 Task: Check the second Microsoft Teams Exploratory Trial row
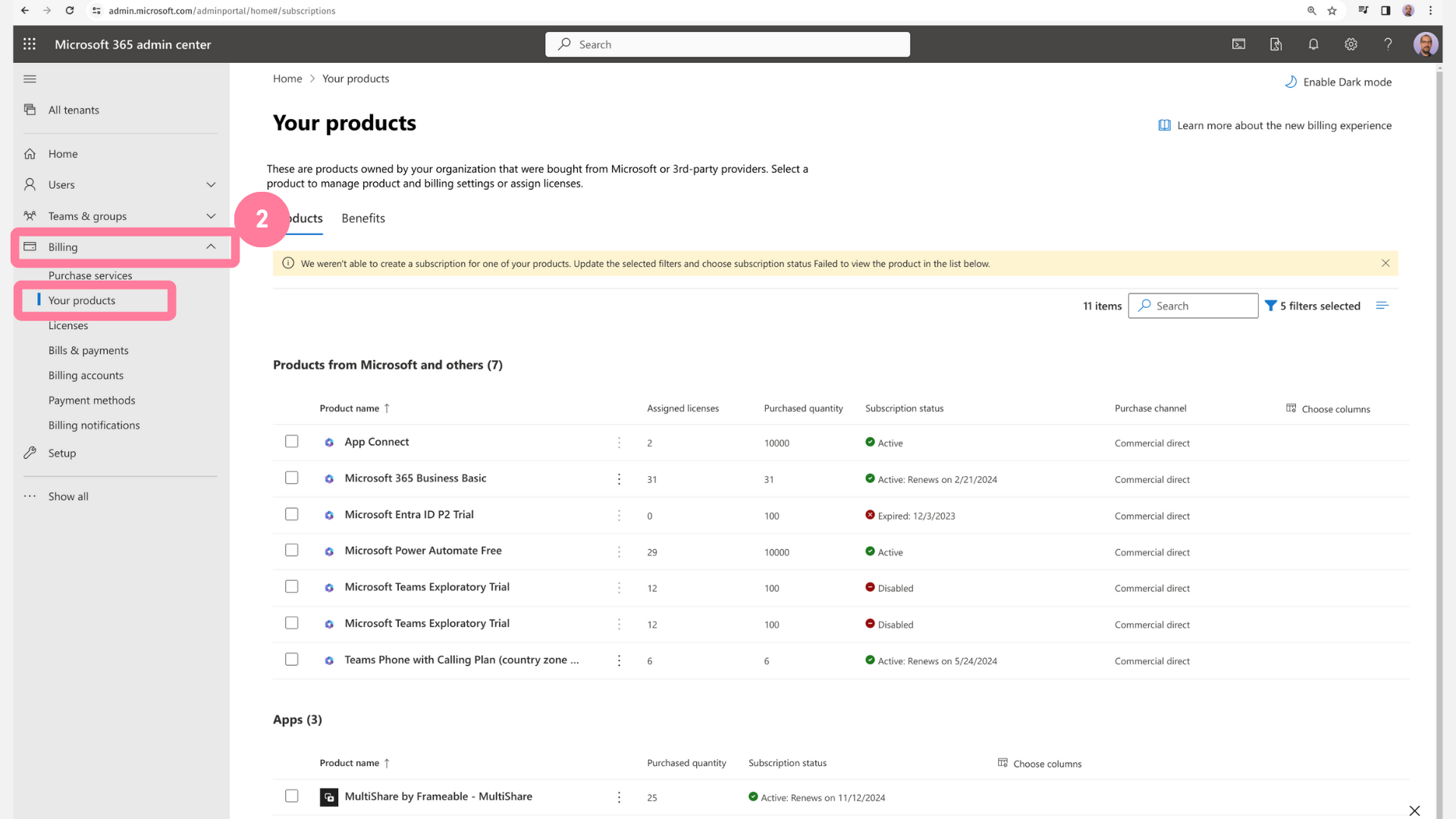click(x=291, y=623)
